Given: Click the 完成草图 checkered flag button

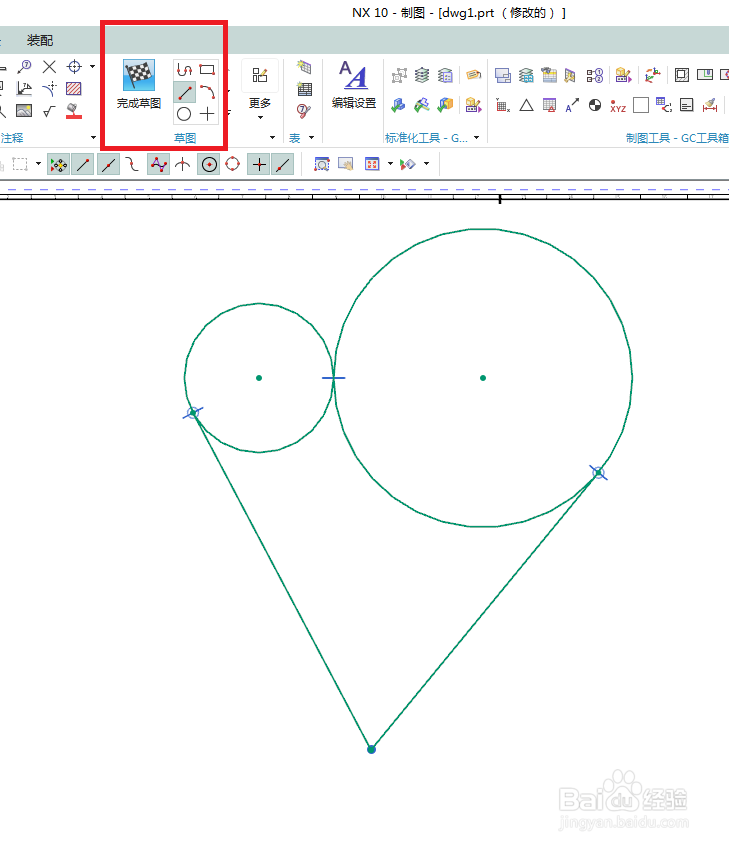Looking at the screenshot, I should tap(139, 84).
